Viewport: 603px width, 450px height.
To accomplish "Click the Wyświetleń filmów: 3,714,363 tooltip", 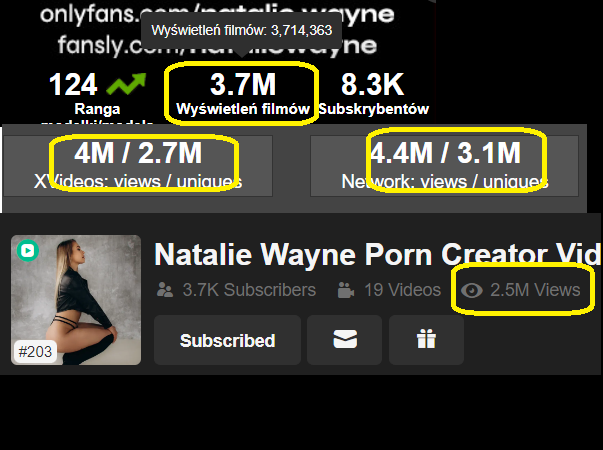I will [242, 30].
